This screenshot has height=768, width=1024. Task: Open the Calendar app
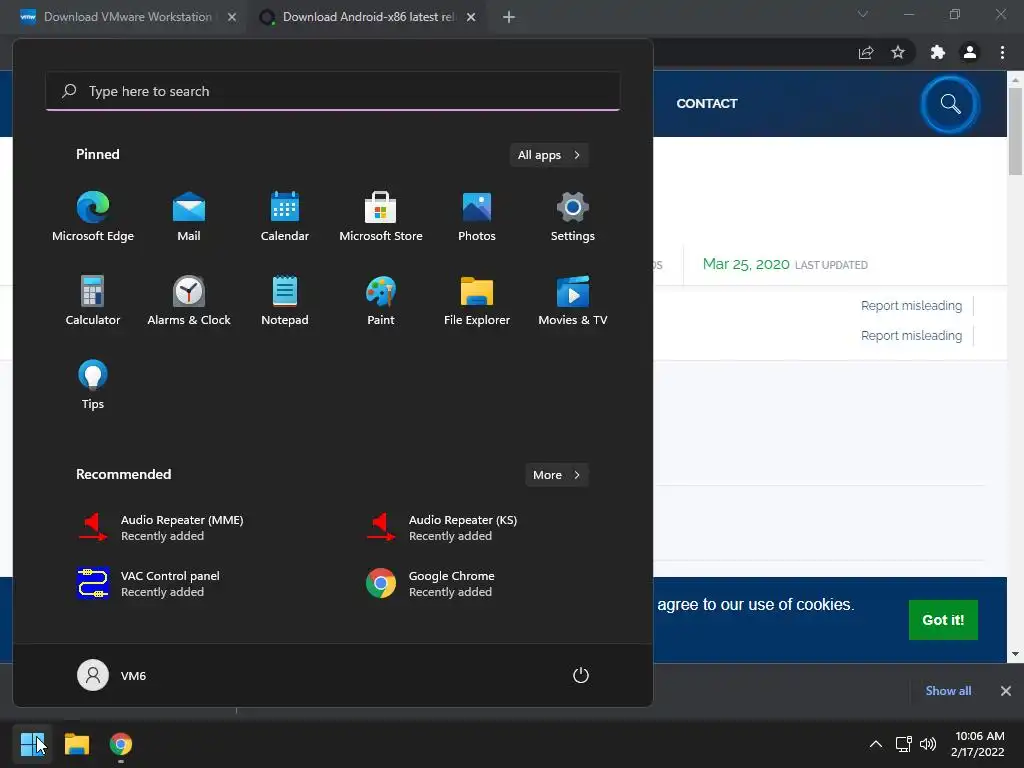click(x=285, y=217)
